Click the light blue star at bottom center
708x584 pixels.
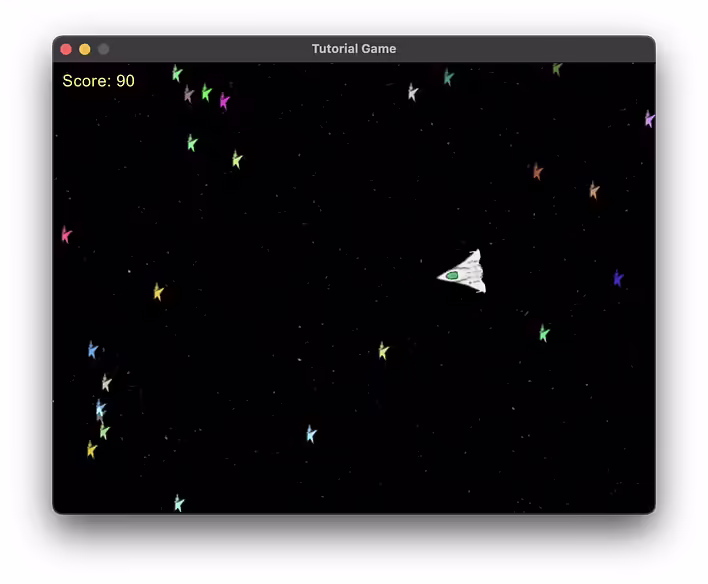(311, 434)
